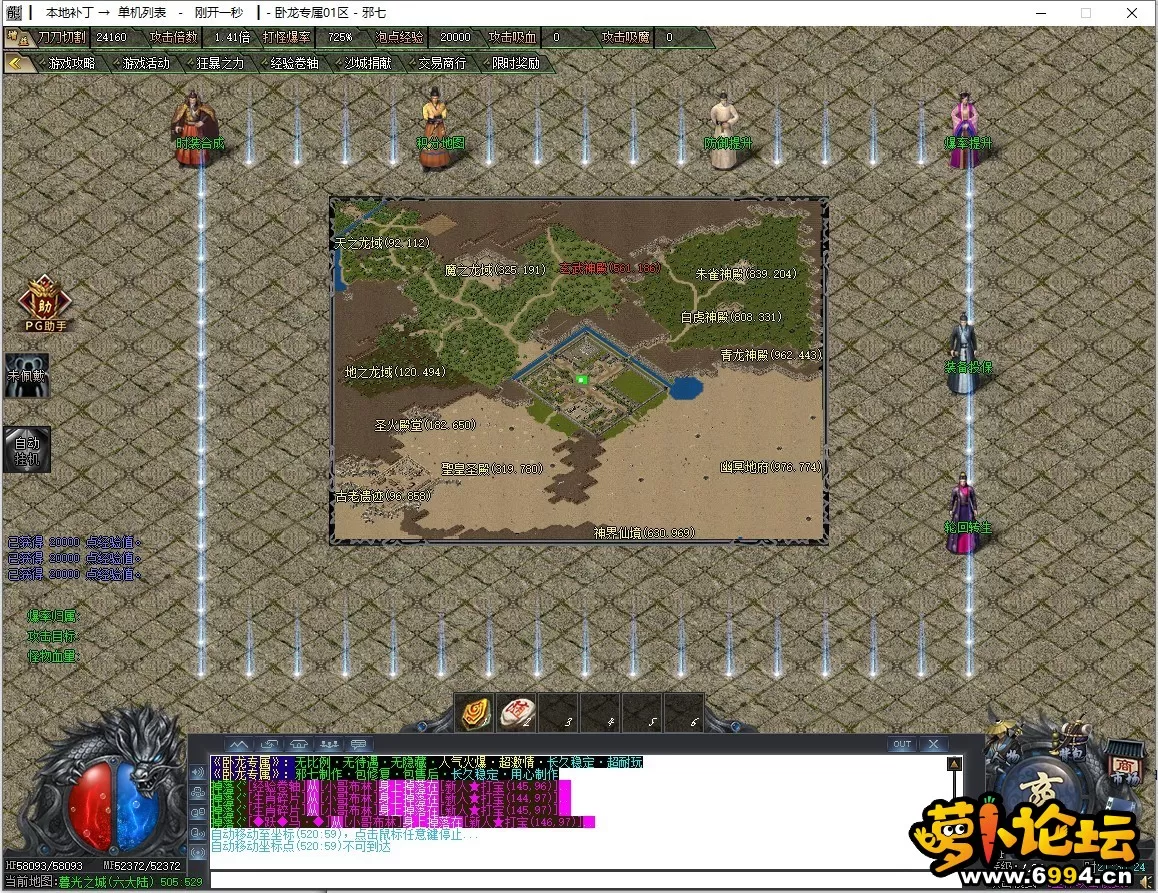Open the 游戏活动 menu tab

tap(146, 64)
